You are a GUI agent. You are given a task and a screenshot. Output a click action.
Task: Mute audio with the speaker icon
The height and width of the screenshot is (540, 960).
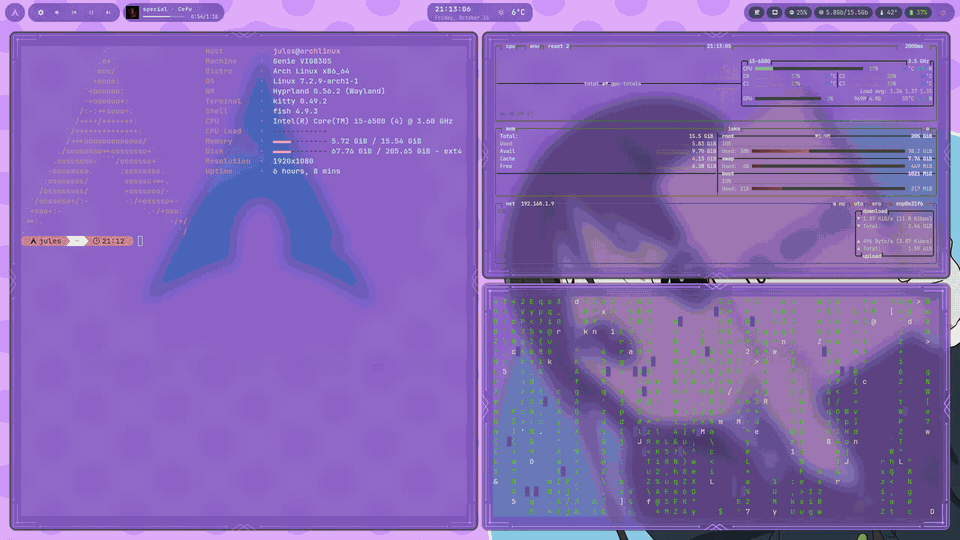click(x=57, y=12)
